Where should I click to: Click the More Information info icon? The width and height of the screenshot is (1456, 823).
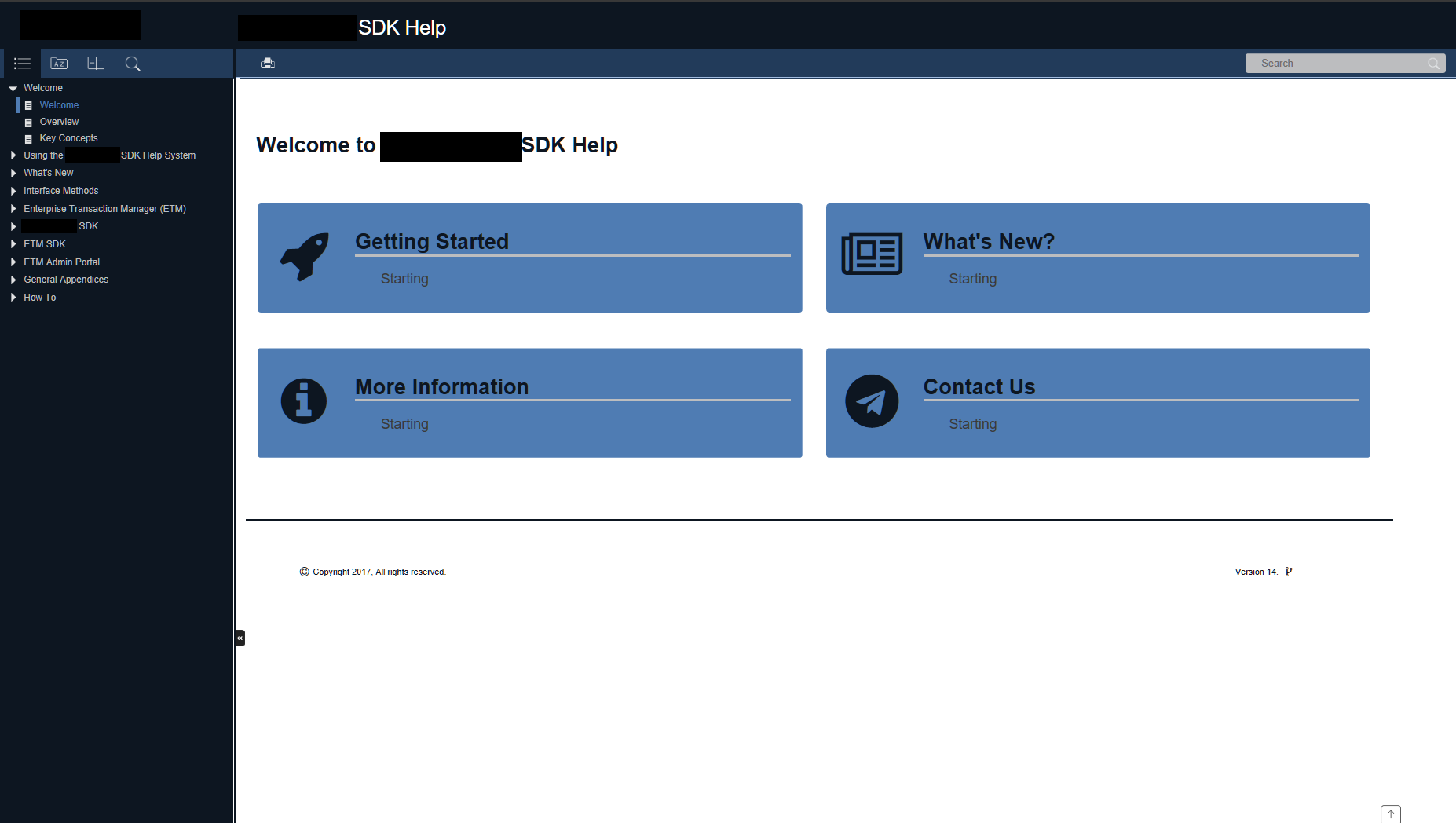(304, 401)
